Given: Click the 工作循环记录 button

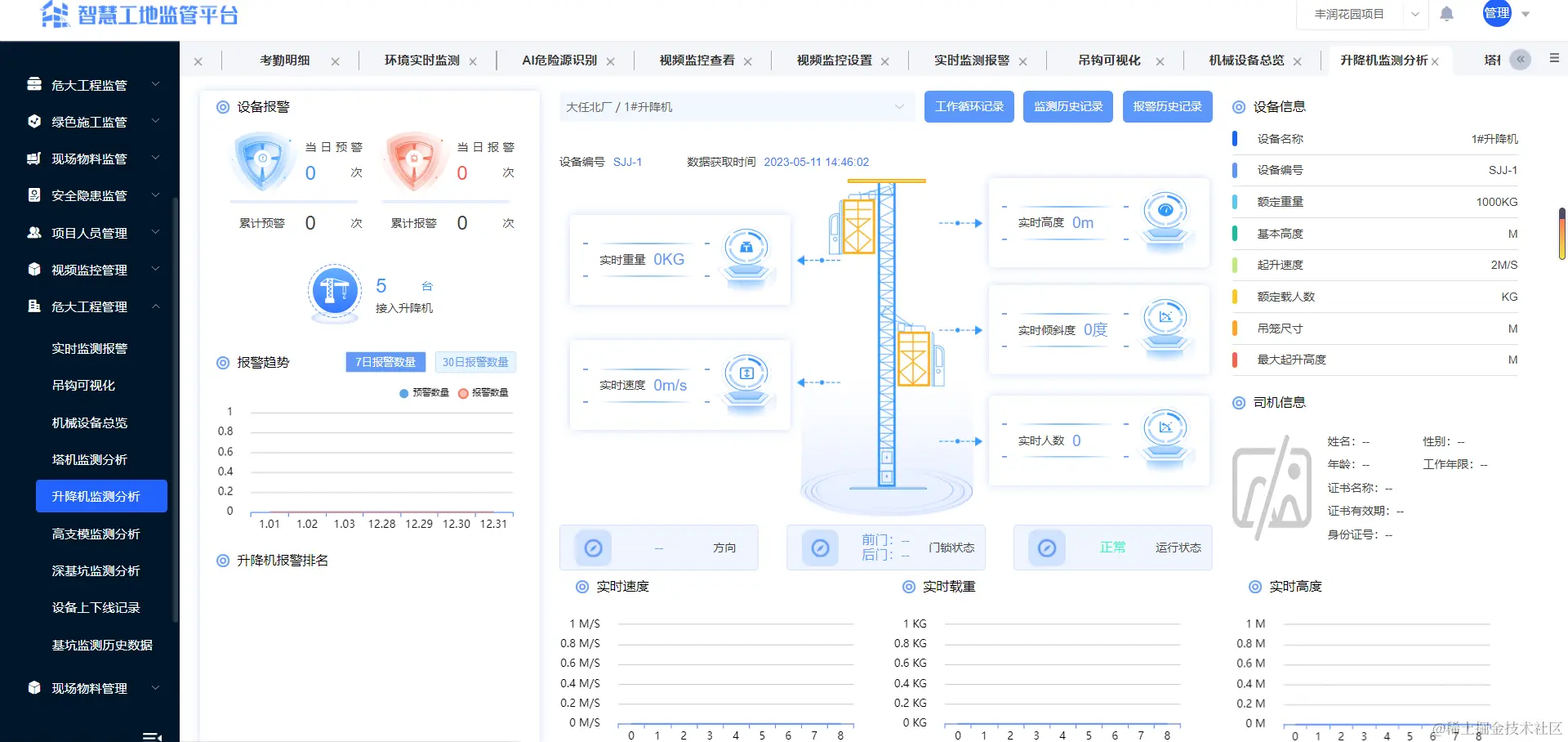Looking at the screenshot, I should [969, 107].
